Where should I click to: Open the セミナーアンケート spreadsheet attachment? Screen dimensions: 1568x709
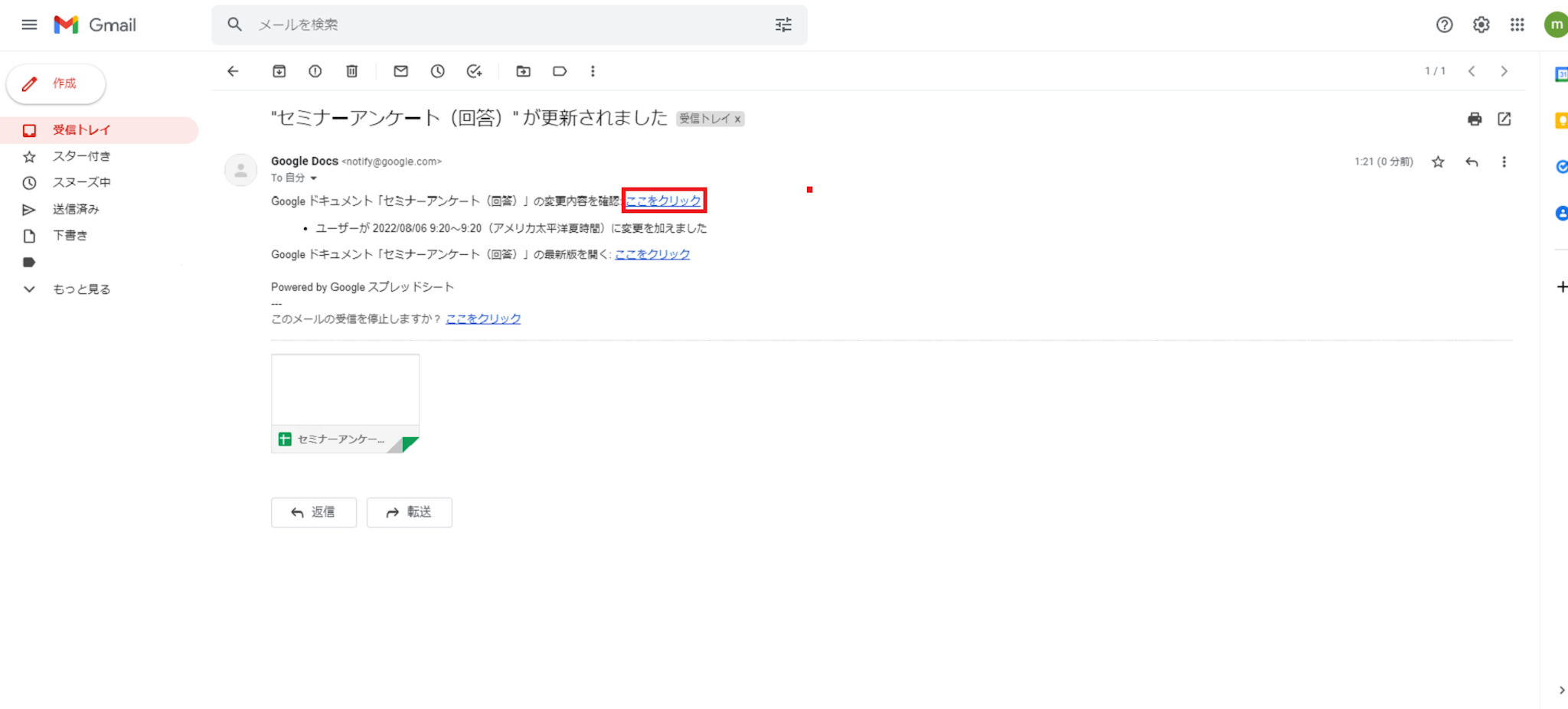pyautogui.click(x=345, y=404)
